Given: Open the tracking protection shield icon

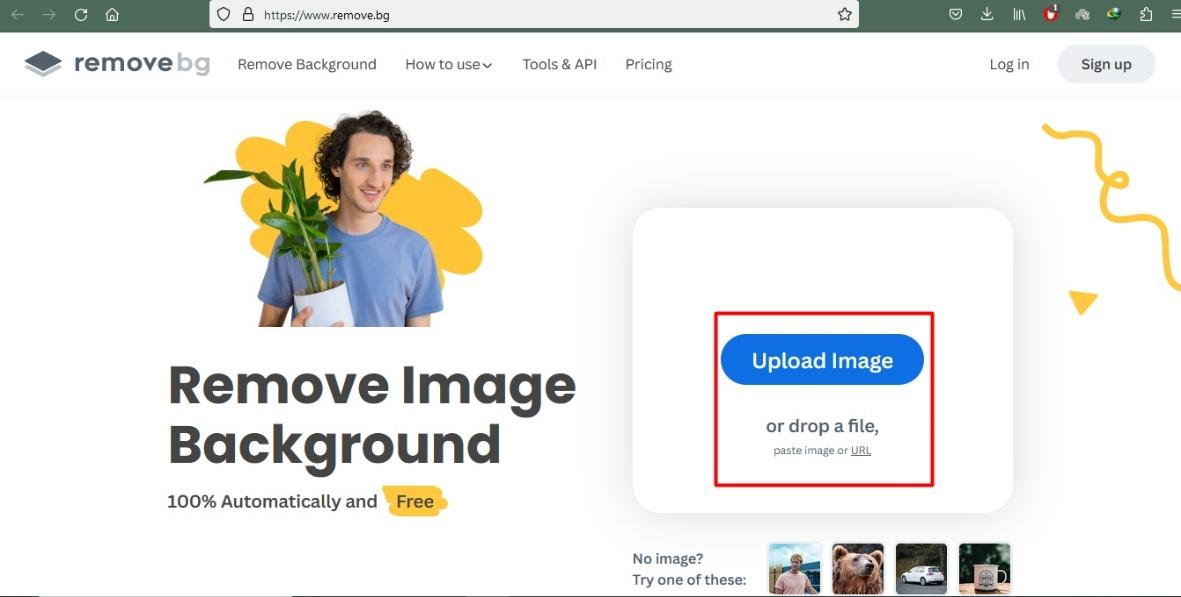Looking at the screenshot, I should tap(223, 14).
